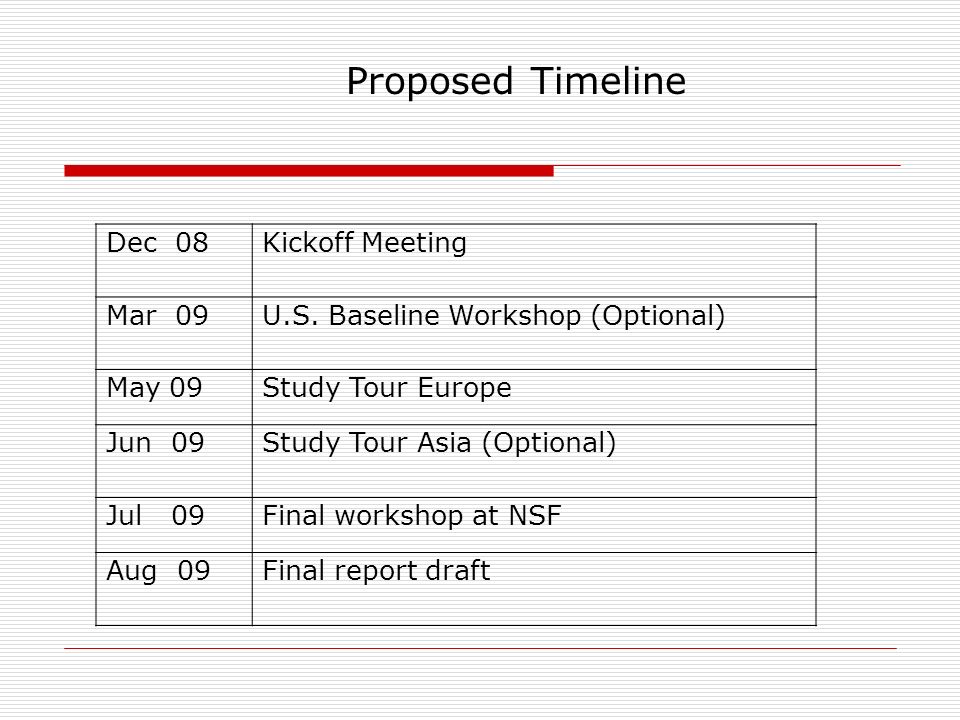Click the Study Tour Europe entry
This screenshot has height=720, width=960.
(387, 388)
